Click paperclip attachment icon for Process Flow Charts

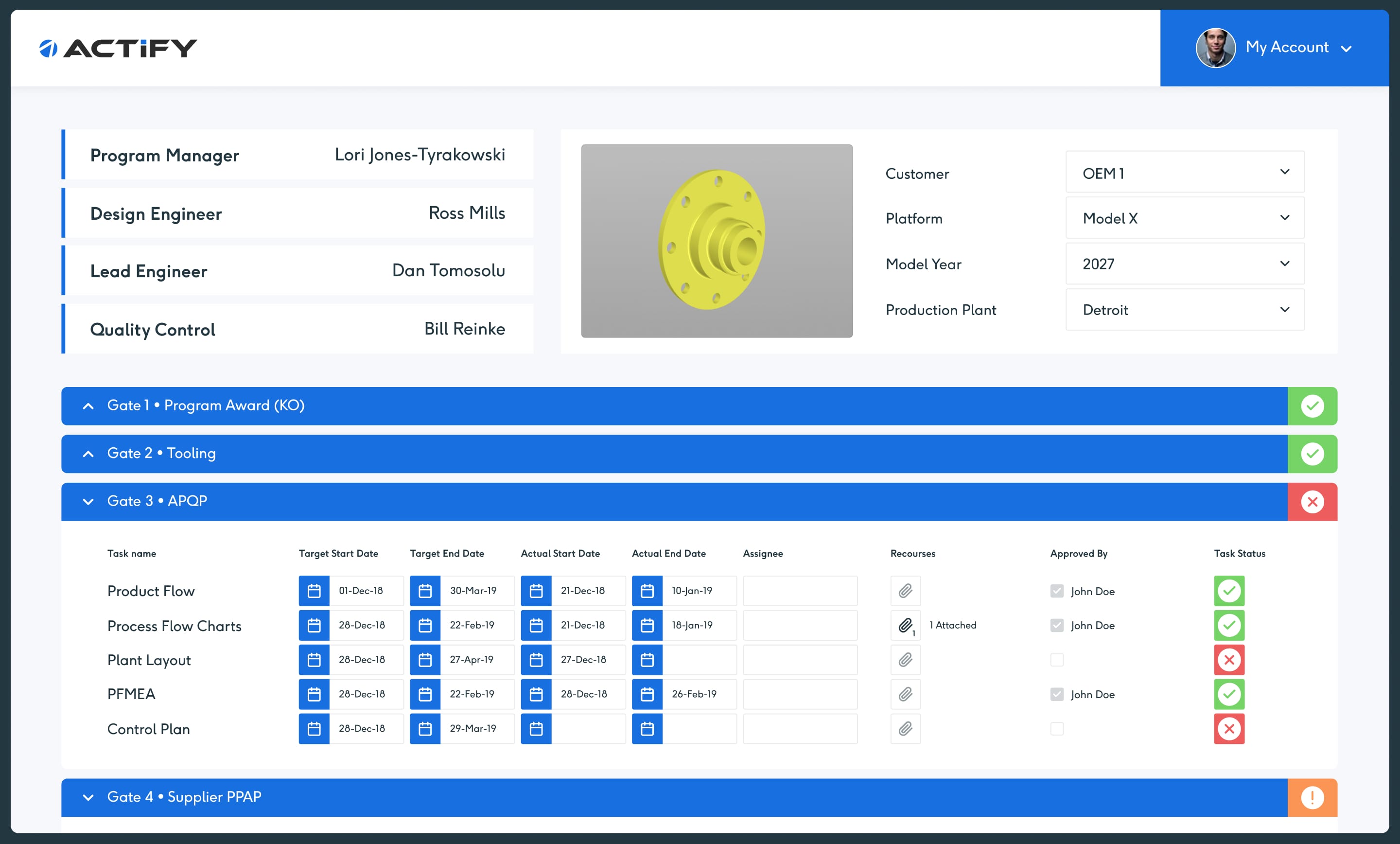pyautogui.click(x=905, y=625)
